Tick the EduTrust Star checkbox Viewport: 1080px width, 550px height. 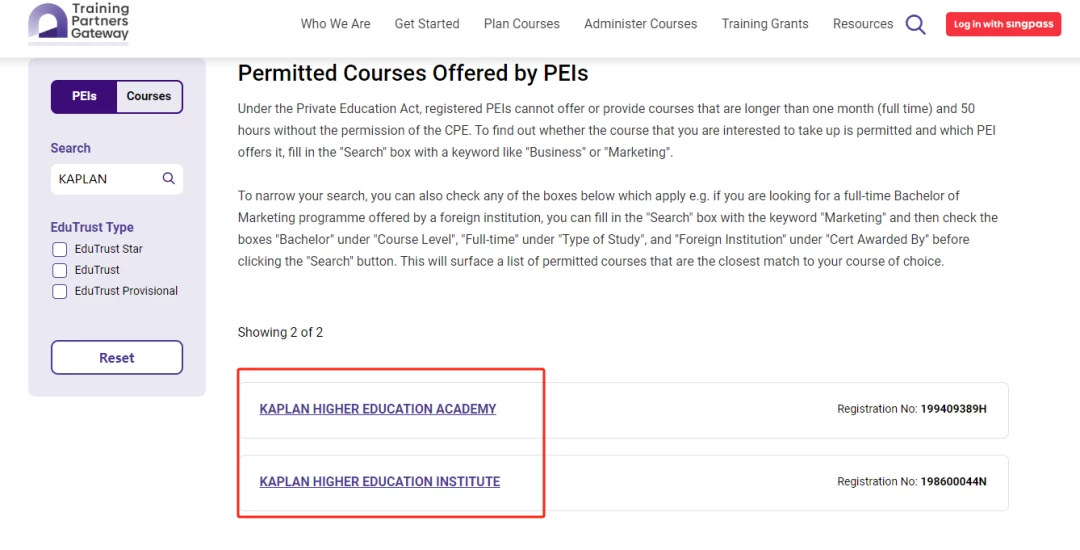point(60,249)
